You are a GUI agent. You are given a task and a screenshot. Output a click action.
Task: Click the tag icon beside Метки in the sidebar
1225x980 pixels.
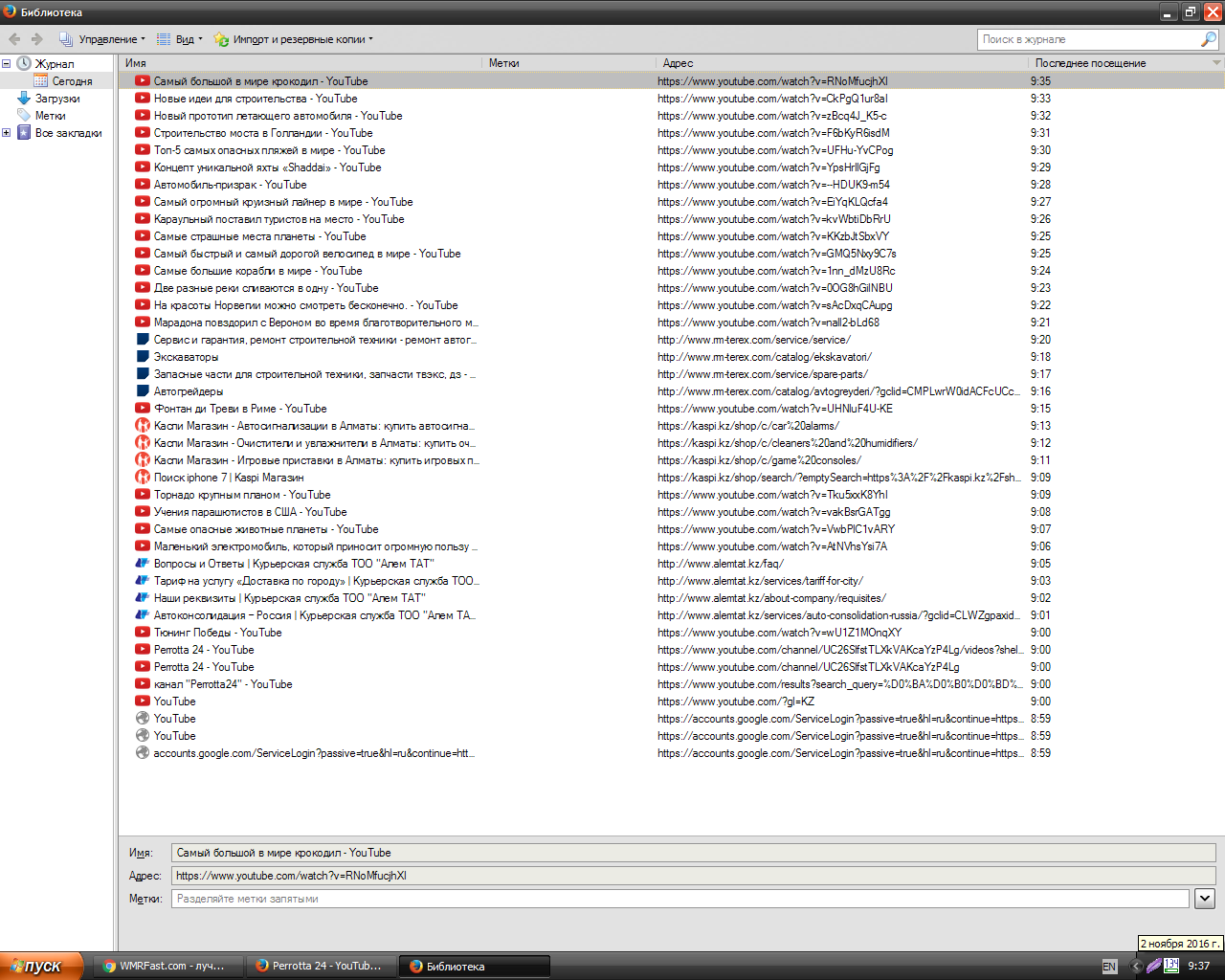[x=24, y=116]
